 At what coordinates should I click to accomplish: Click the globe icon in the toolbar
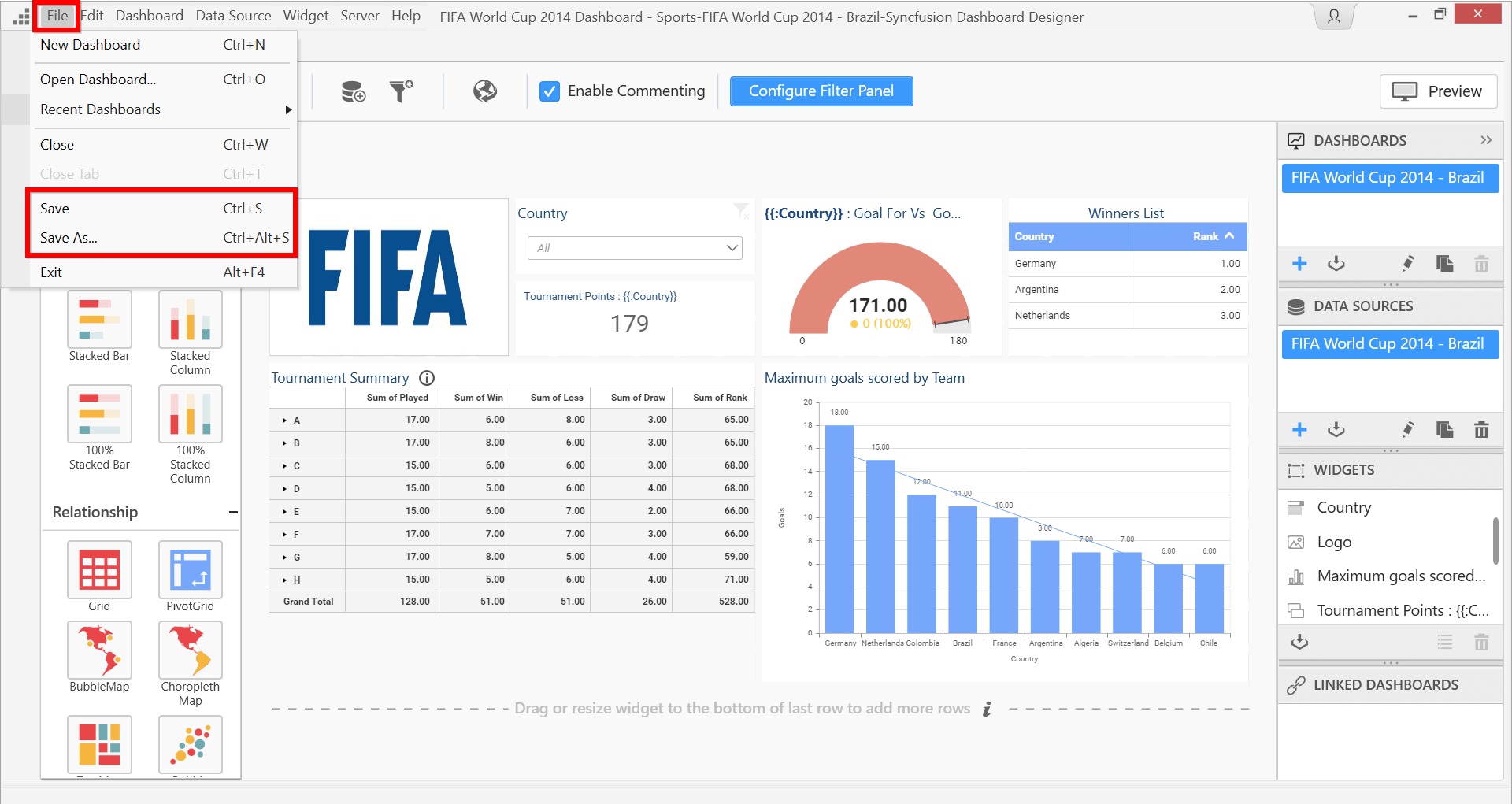[485, 91]
